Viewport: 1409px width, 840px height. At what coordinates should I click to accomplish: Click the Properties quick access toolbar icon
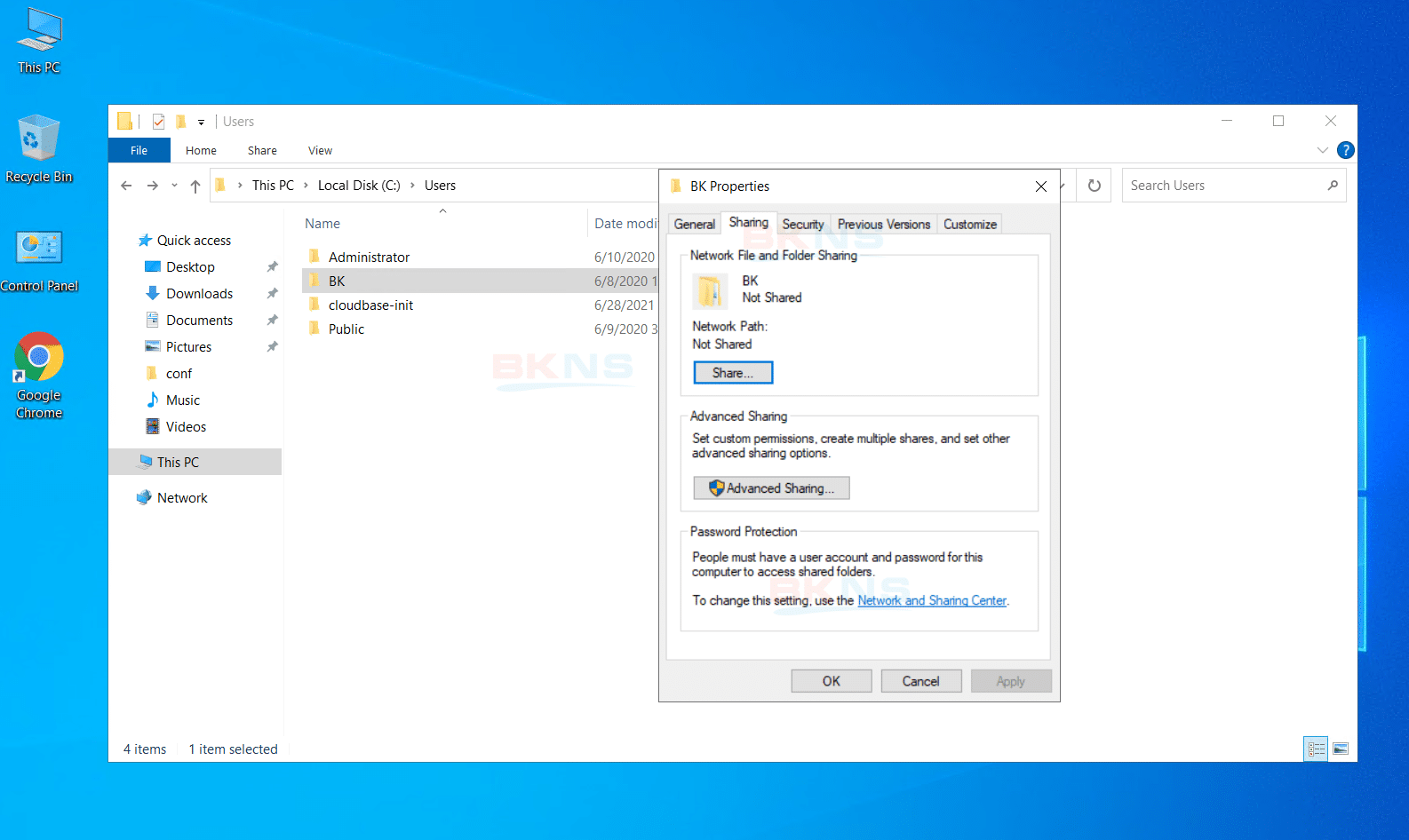point(158,122)
